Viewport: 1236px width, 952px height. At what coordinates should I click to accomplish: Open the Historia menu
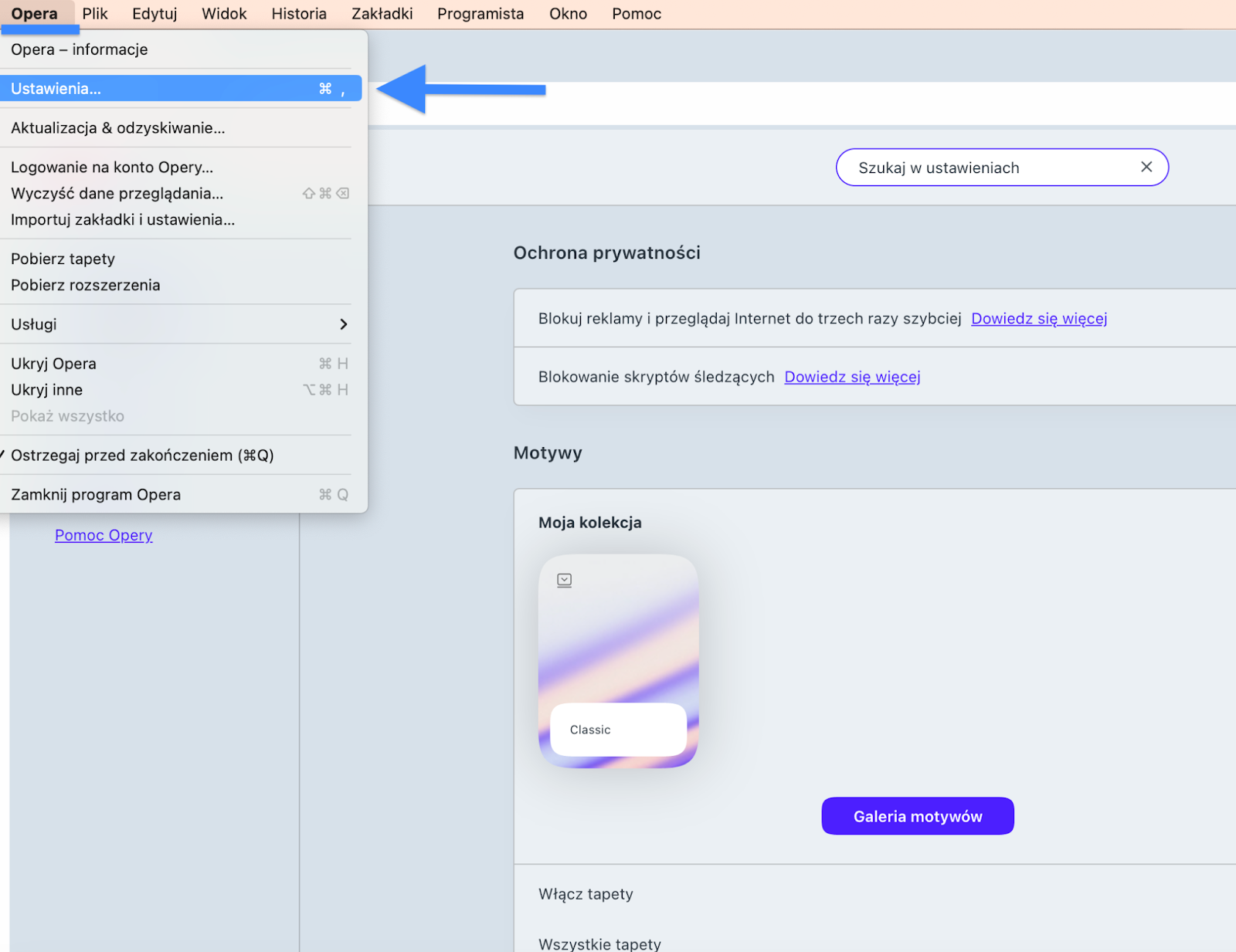(299, 14)
